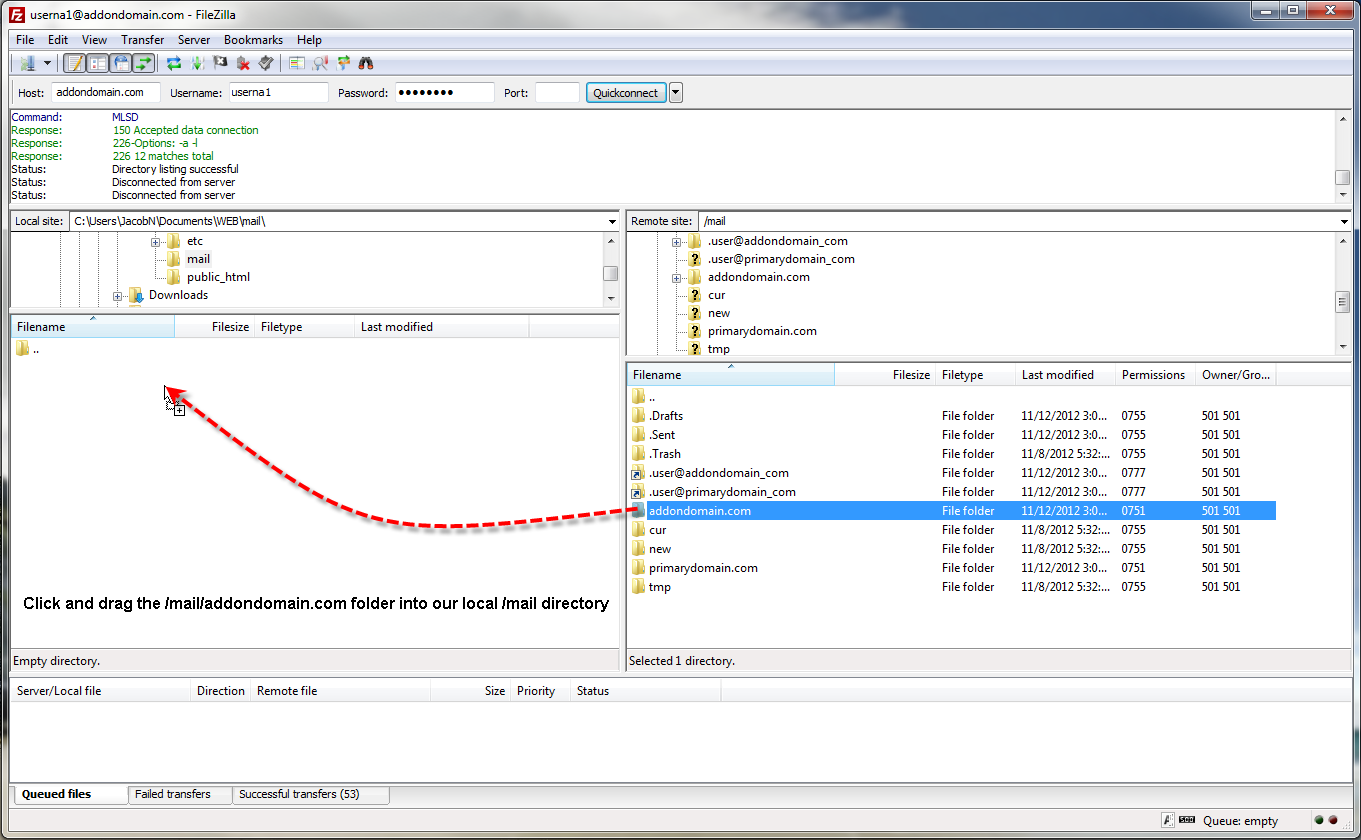Screen dimensions: 1361x840
Task: Toggle the local directory tree view
Action: pos(98,63)
